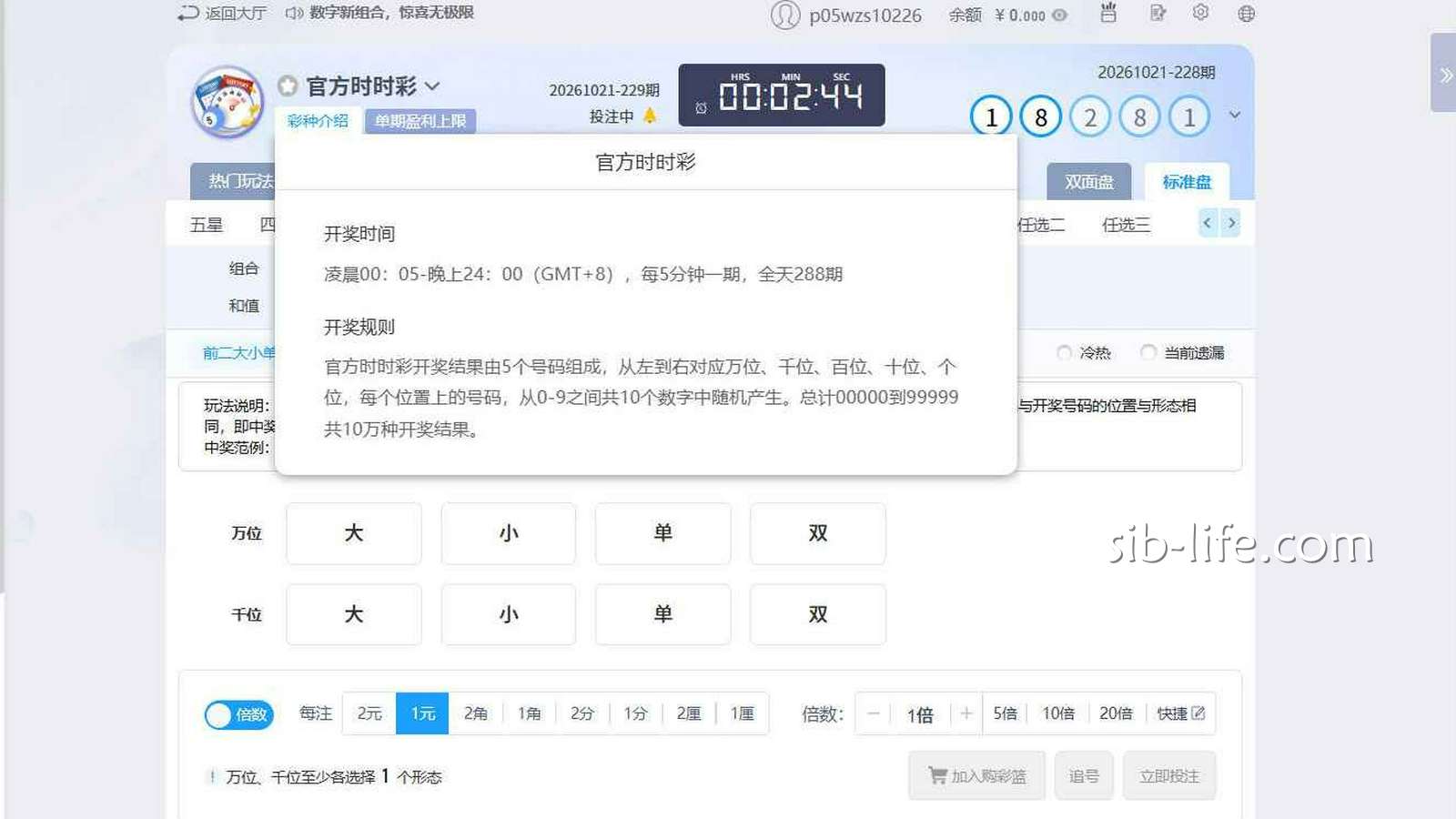Select 2元 per bet unit
The height and width of the screenshot is (819, 1456).
[369, 713]
